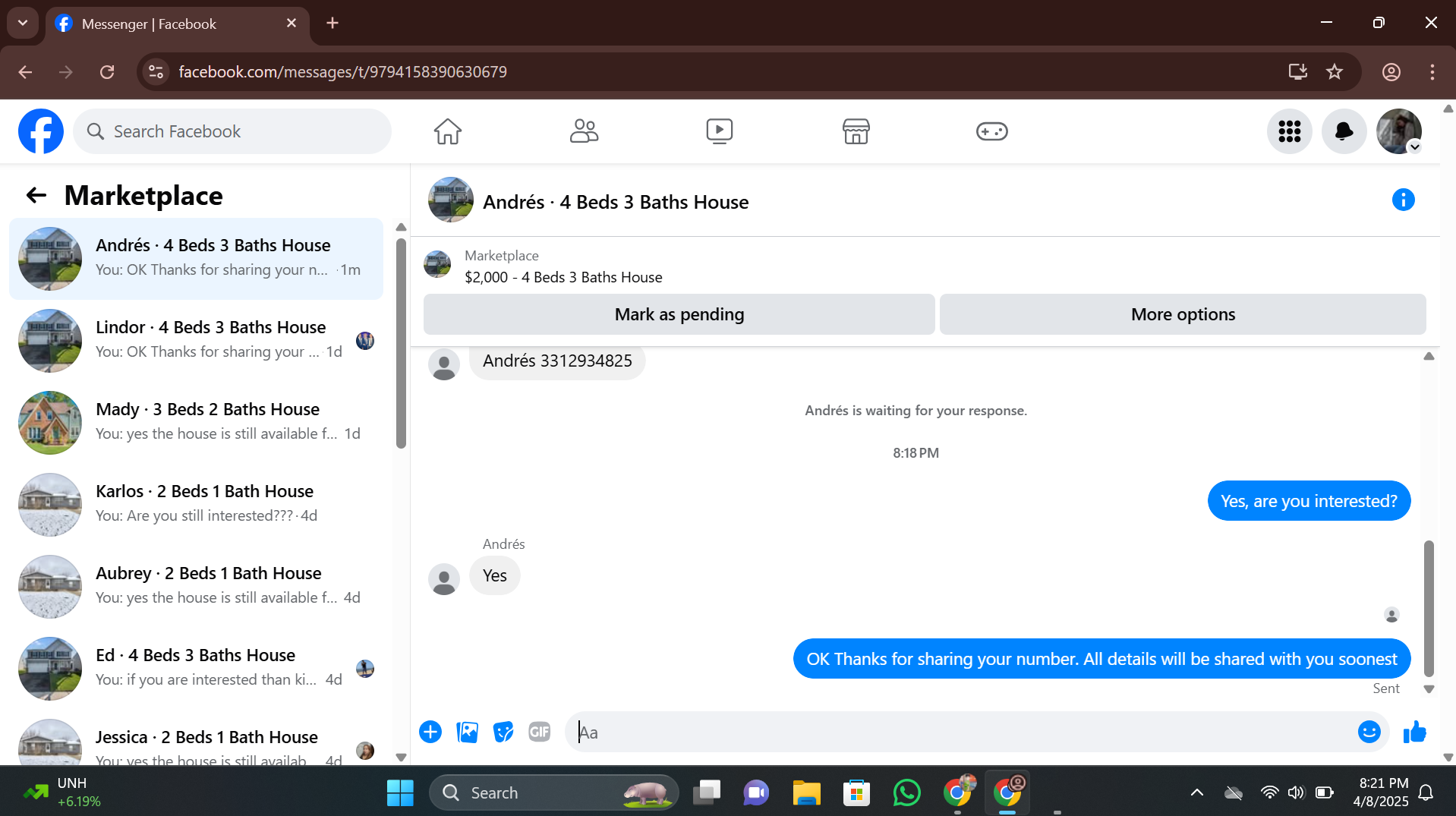Image resolution: width=1456 pixels, height=816 pixels.
Task: Choose a GIF icon in composer
Action: coord(540,732)
